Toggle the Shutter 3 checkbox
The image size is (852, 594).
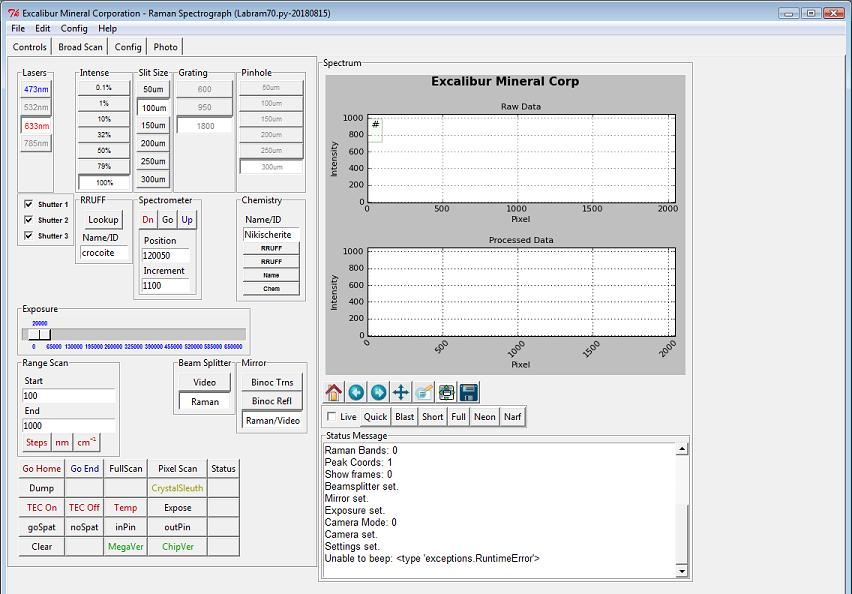[x=29, y=236]
